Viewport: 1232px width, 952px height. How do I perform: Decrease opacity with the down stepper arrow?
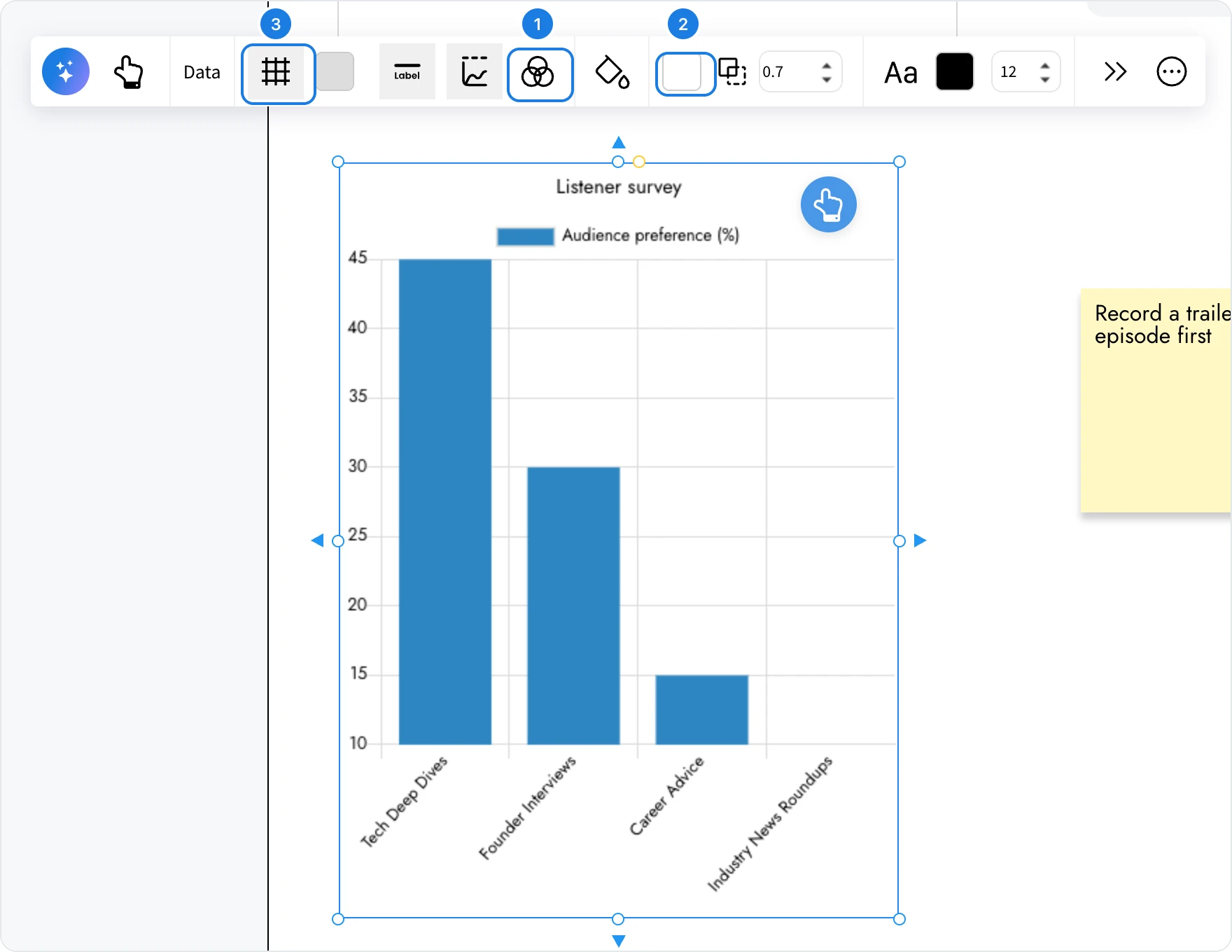pos(827,79)
